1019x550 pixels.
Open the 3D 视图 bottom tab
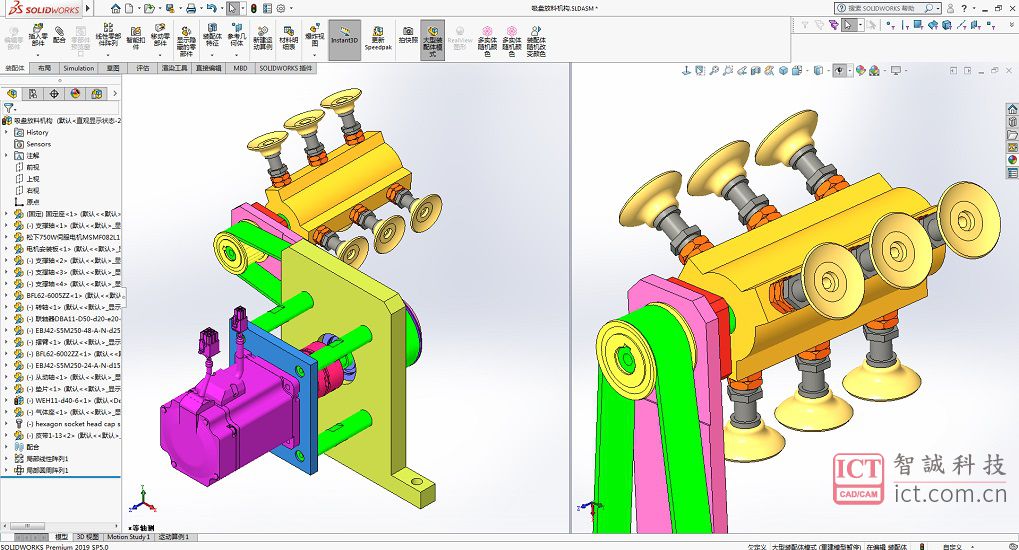(x=87, y=537)
